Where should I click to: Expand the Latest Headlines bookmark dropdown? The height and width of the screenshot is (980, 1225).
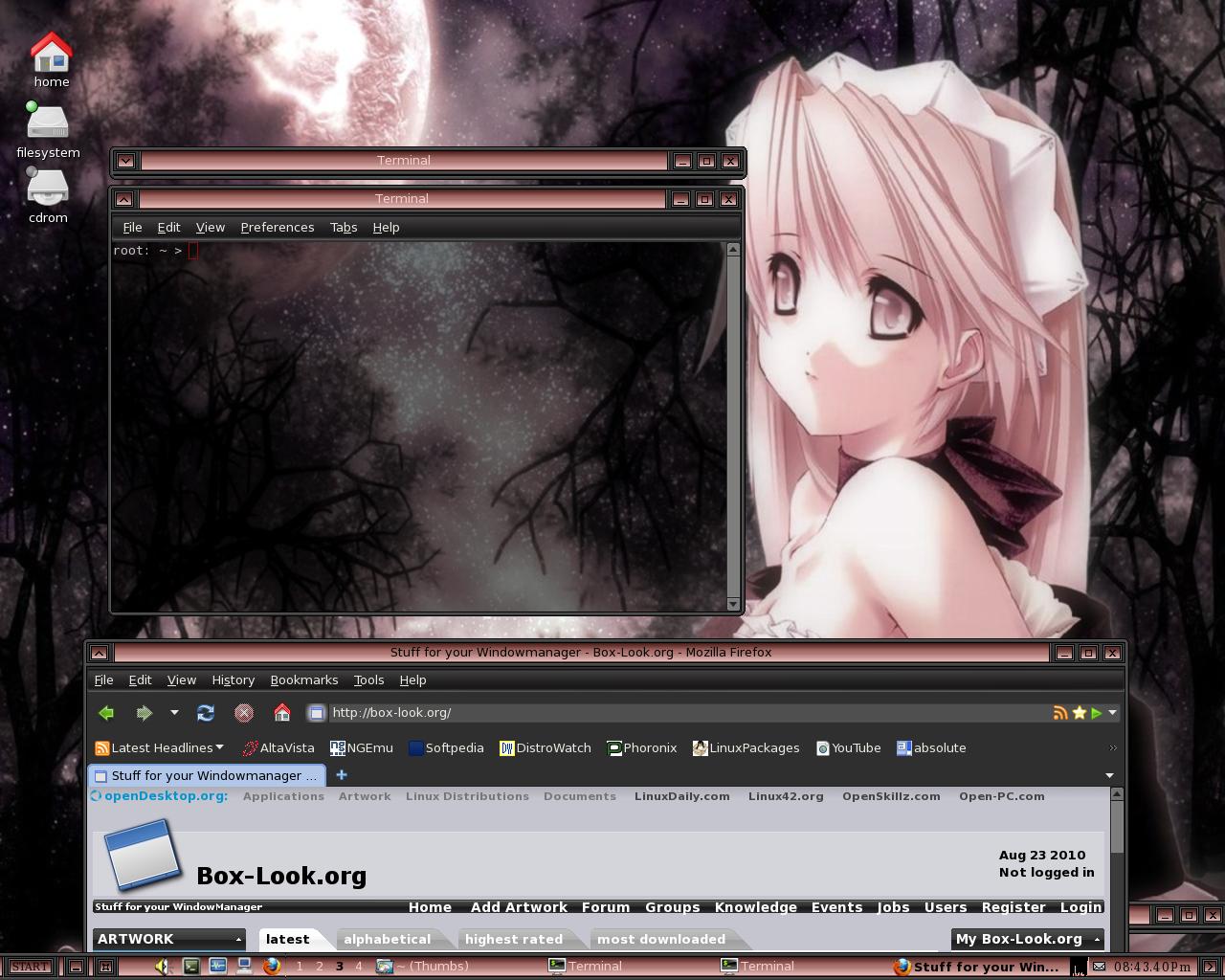(220, 747)
